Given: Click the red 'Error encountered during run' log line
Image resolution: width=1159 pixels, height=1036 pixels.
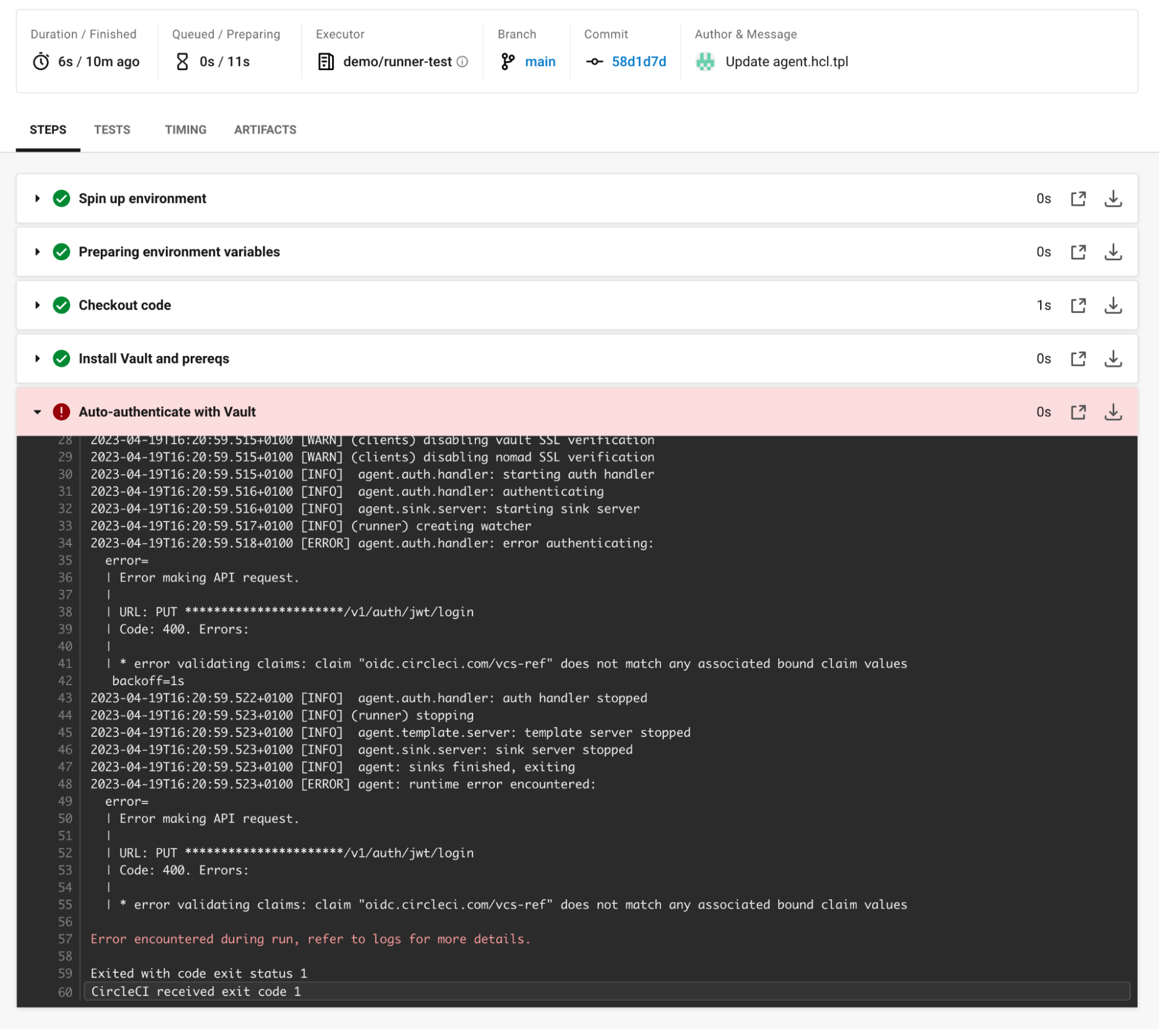Looking at the screenshot, I should [x=311, y=940].
